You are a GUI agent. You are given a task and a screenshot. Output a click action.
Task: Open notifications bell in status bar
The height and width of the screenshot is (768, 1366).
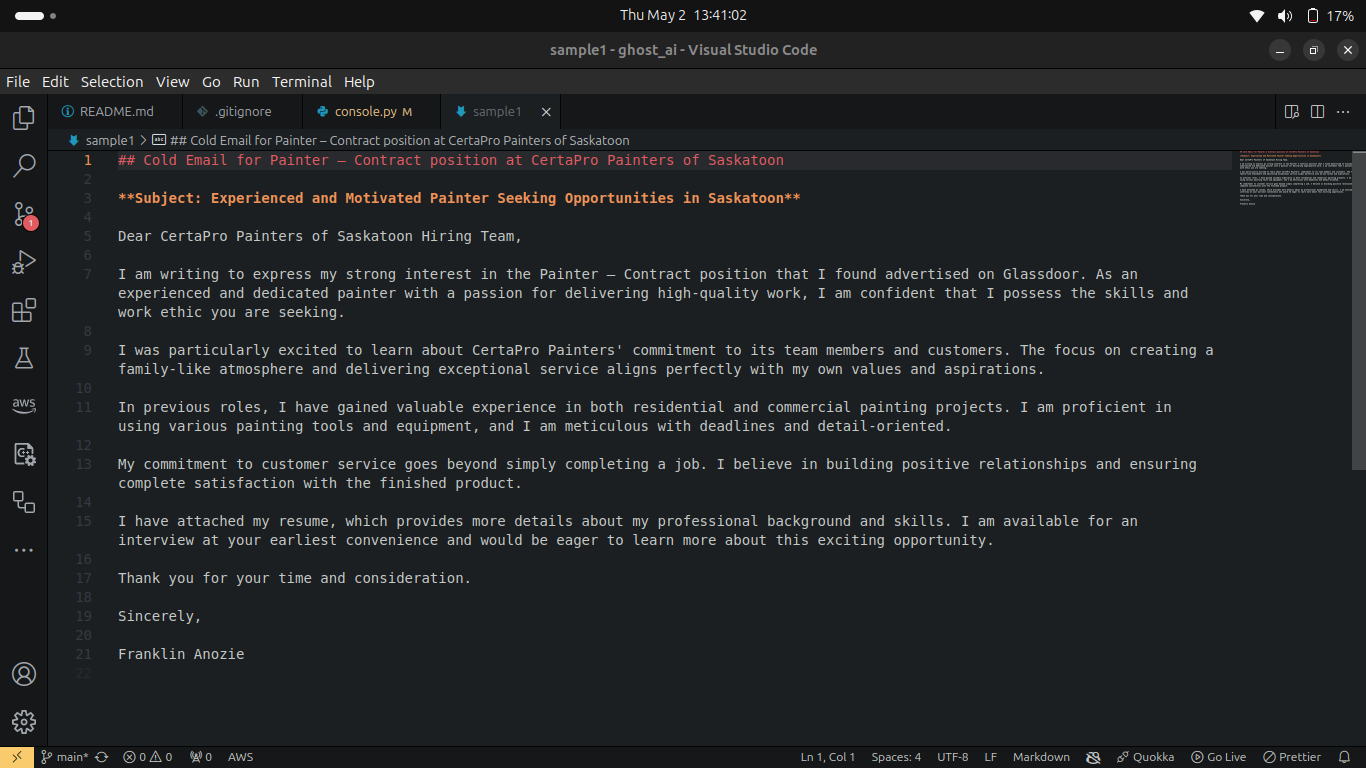click(1345, 757)
